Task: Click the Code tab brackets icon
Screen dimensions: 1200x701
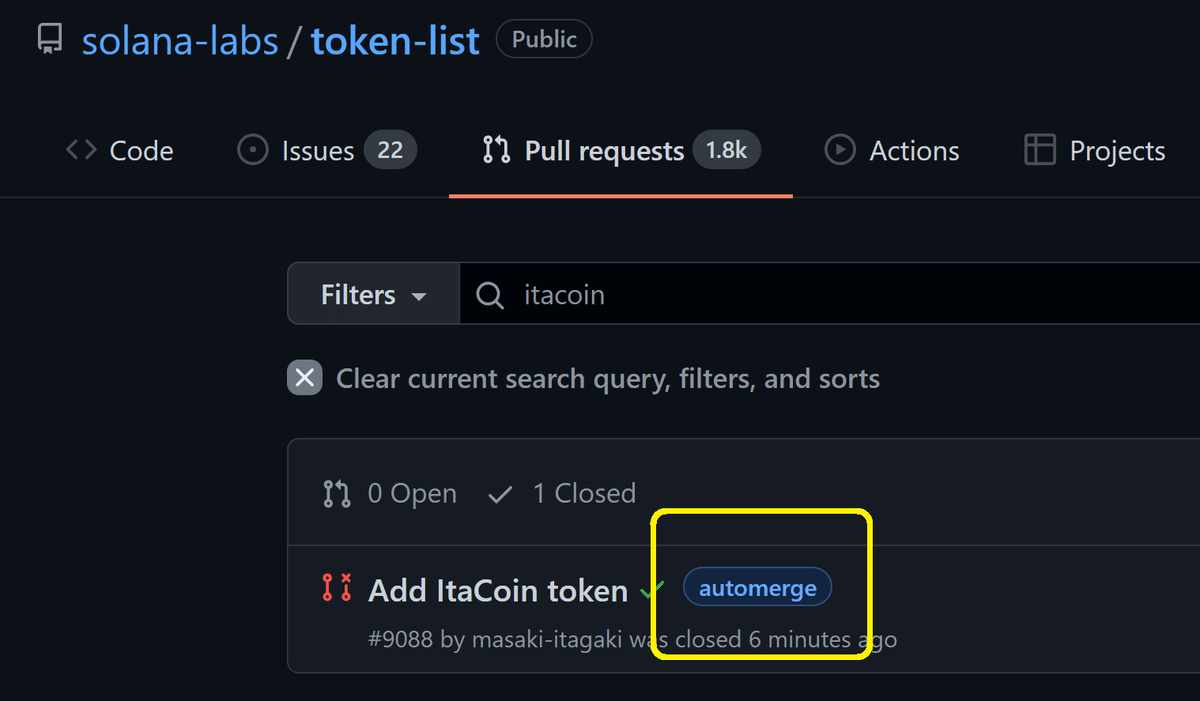Action: [x=81, y=151]
